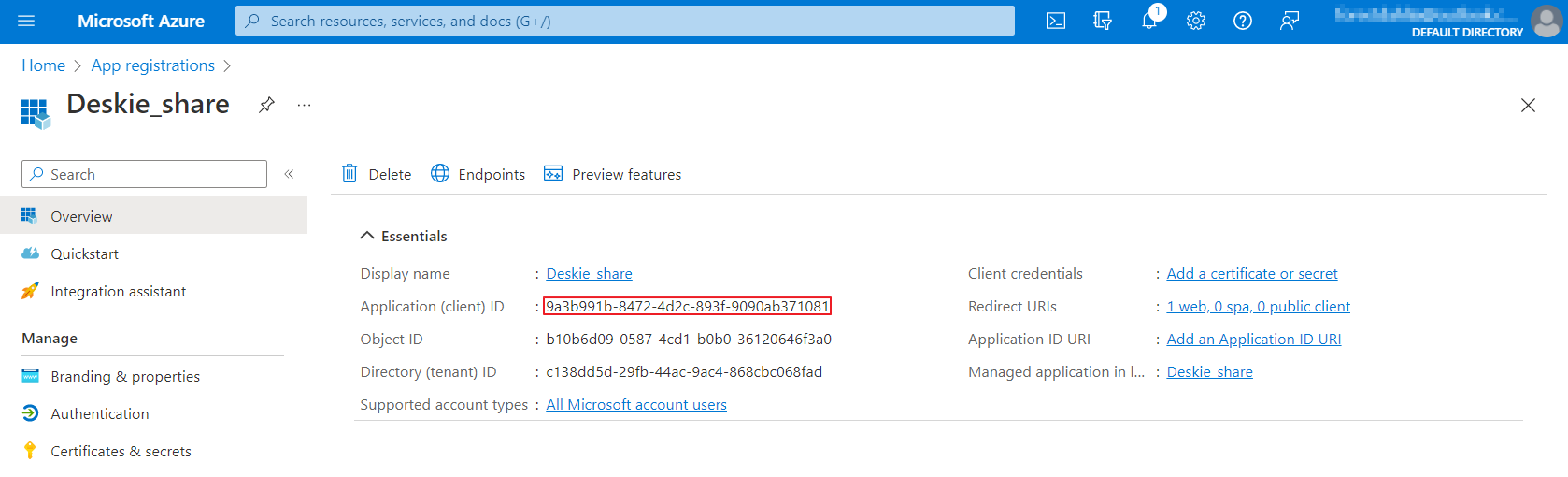Open the Integration assistant menu item
This screenshot has height=477, width=1568.
pos(153,291)
